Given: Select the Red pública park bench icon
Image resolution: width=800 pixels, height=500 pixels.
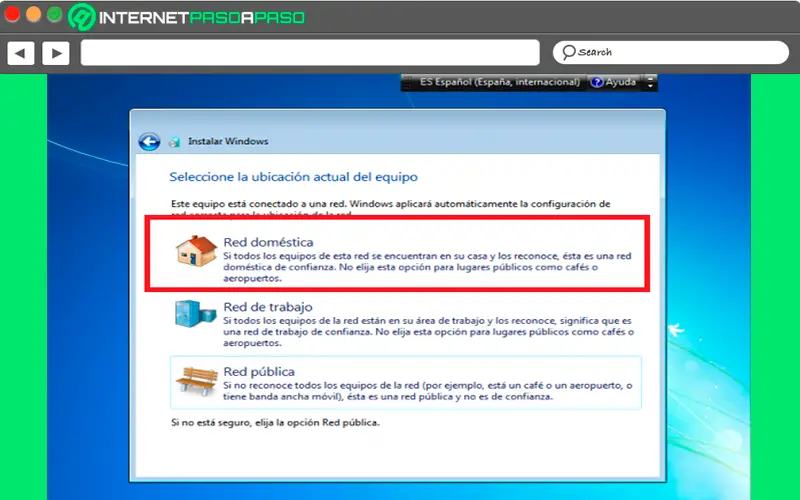Looking at the screenshot, I should tap(196, 381).
